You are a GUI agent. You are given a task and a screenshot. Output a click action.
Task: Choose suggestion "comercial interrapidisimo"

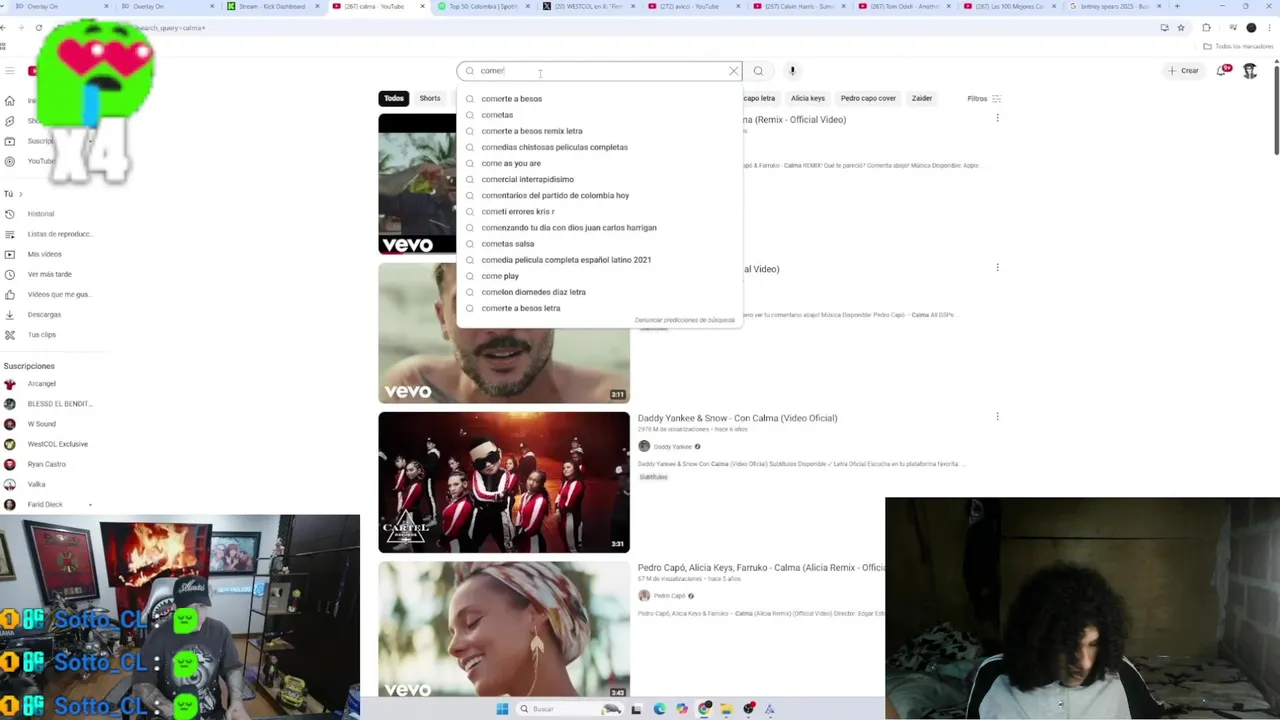point(600,179)
